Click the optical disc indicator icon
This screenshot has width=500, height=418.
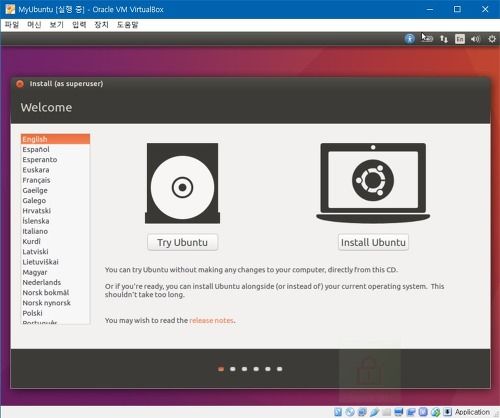click(350, 412)
